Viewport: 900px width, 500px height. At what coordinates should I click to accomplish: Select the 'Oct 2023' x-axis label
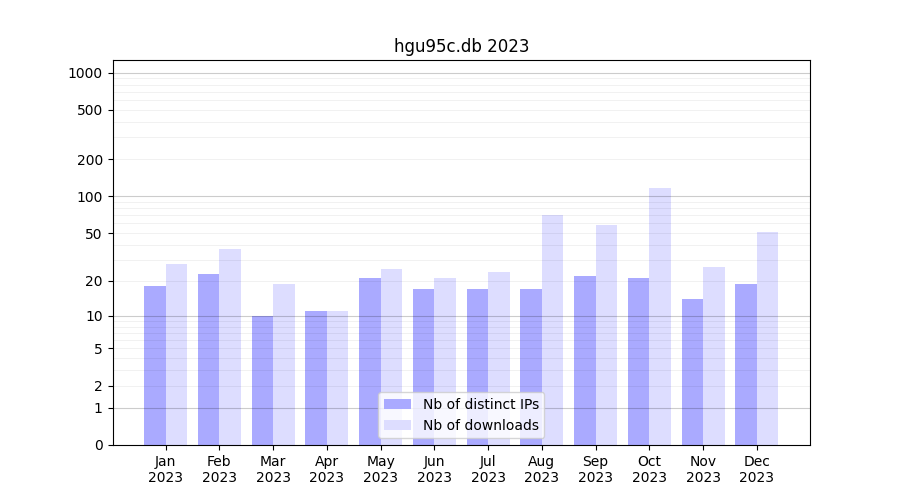[649, 469]
